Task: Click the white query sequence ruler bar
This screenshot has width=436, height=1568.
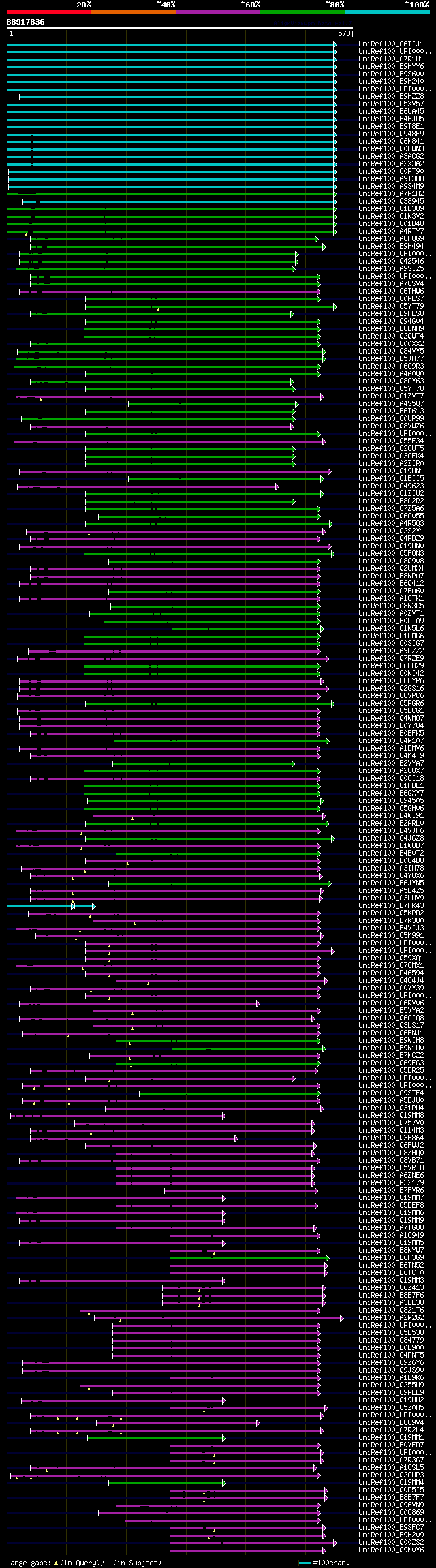Action: coord(179,28)
